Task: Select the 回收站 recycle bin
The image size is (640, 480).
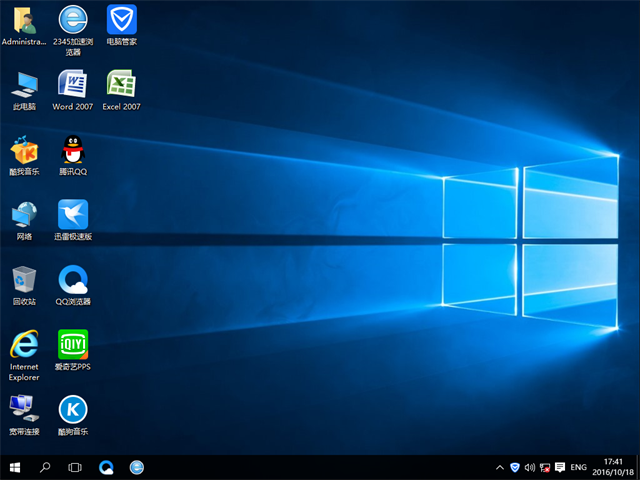Action: tap(24, 279)
